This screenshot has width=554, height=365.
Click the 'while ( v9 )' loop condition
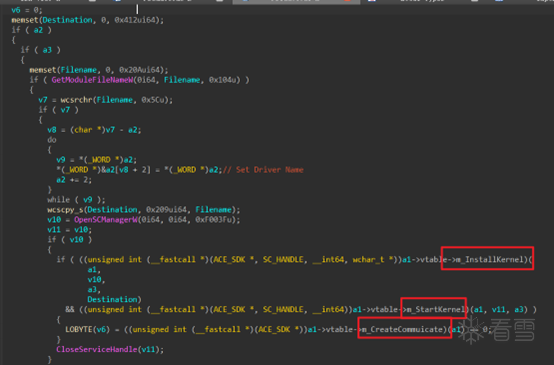pos(76,200)
